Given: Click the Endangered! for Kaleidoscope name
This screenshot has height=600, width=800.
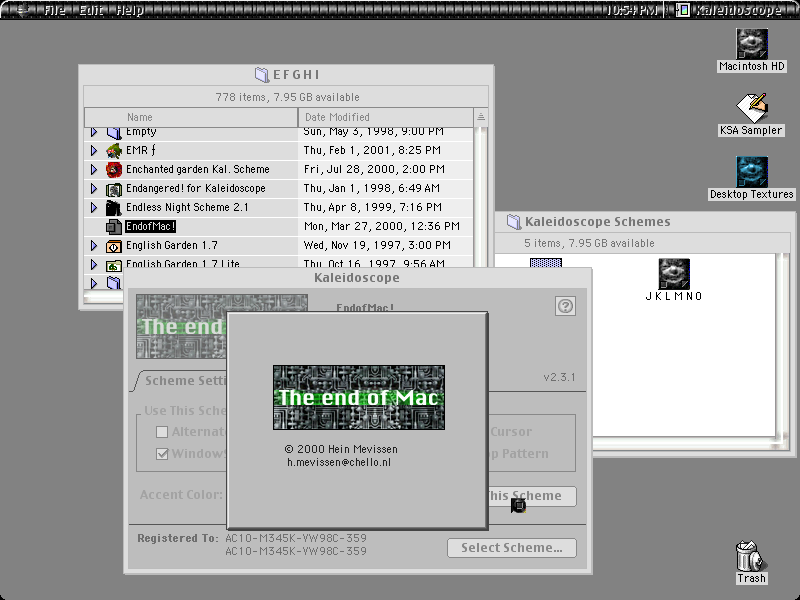Looking at the screenshot, I should 195,188.
